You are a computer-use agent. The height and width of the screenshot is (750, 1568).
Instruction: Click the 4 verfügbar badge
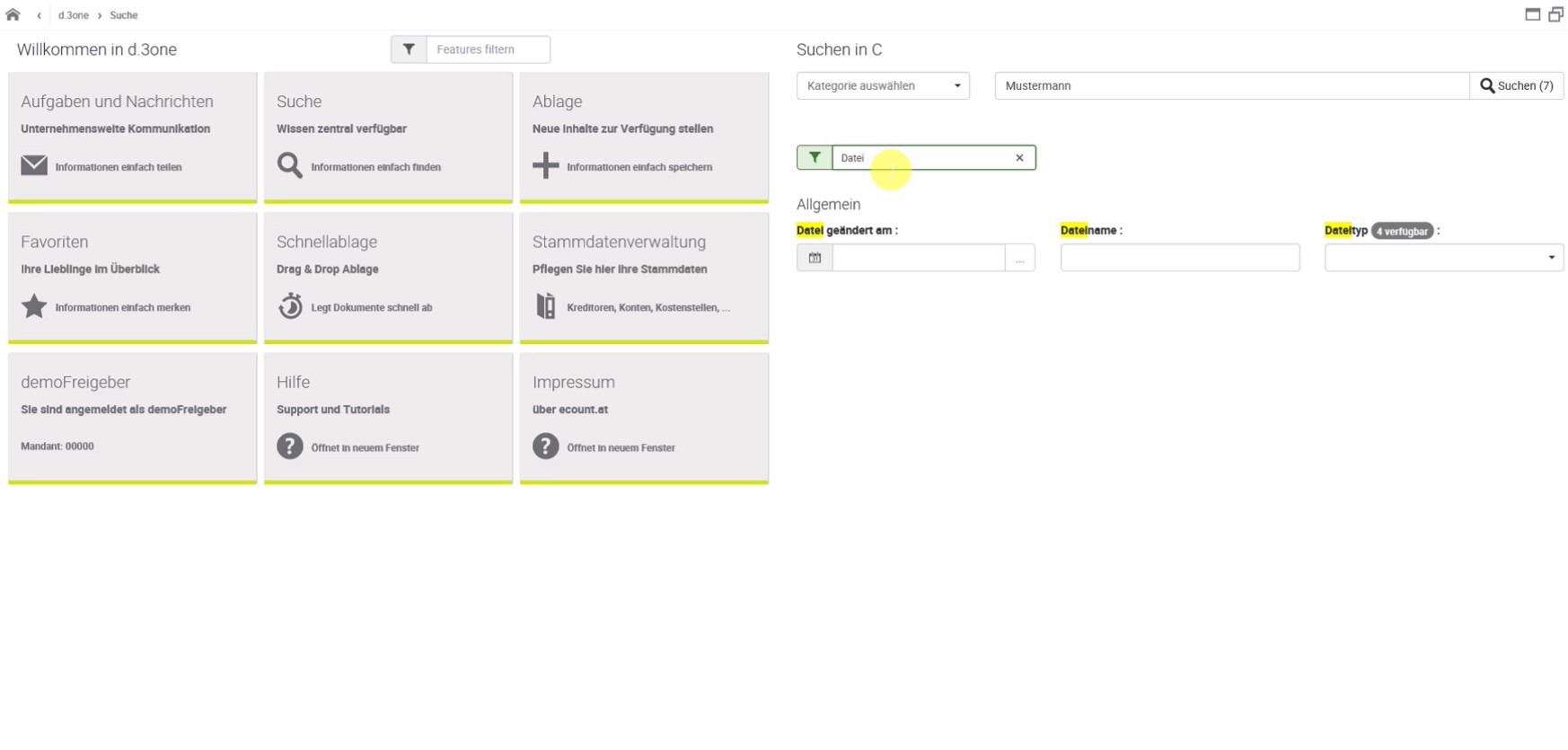click(x=1402, y=231)
